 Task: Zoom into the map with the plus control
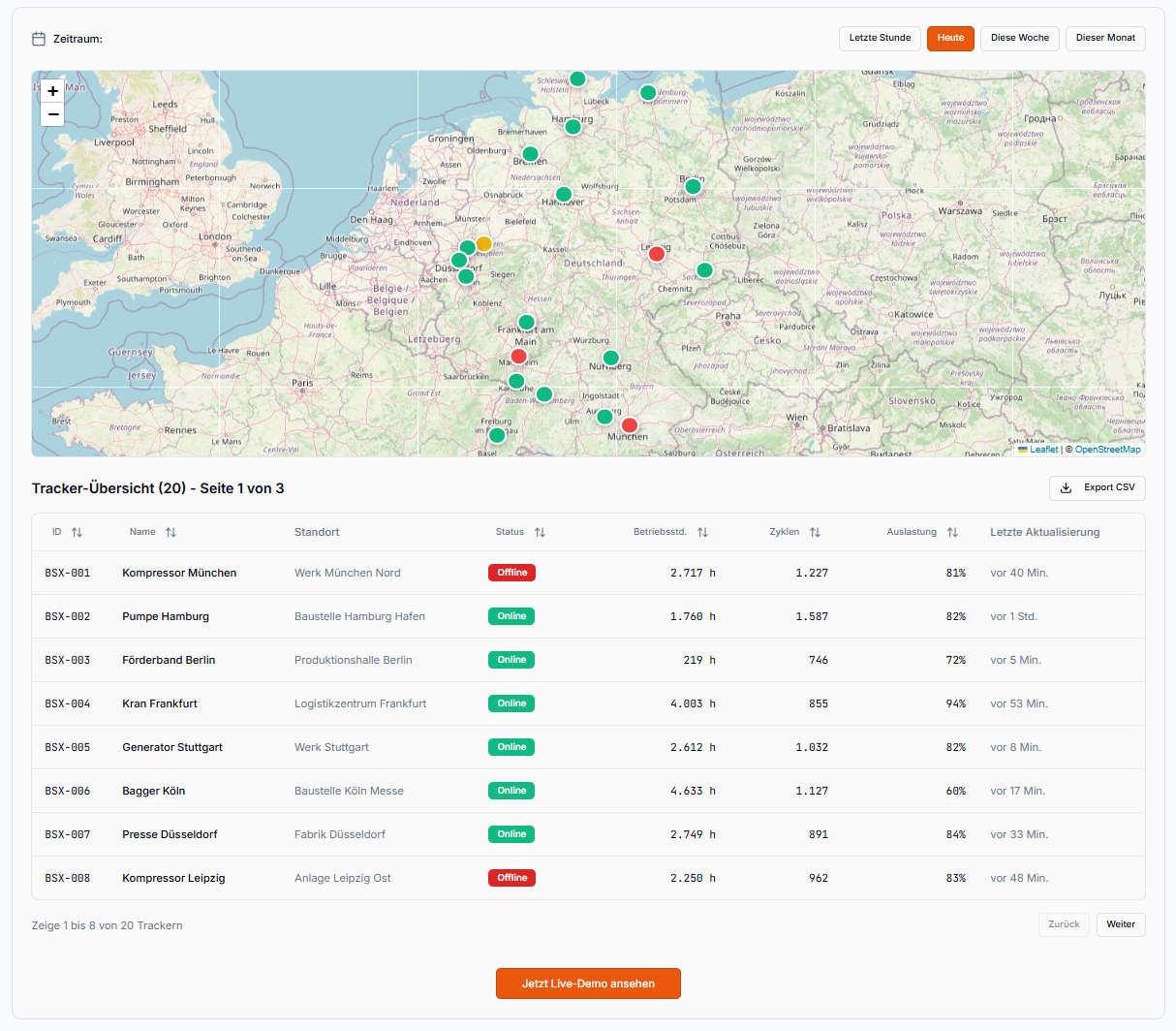pyautogui.click(x=52, y=91)
